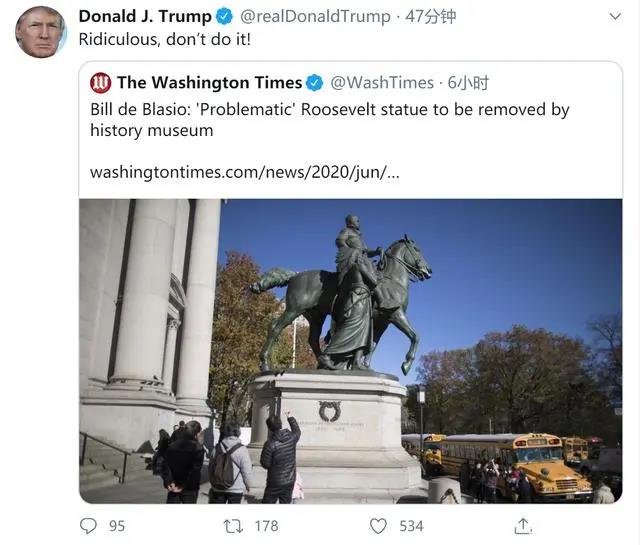
Task: Open the quoted tweet headline text
Action: point(330,120)
